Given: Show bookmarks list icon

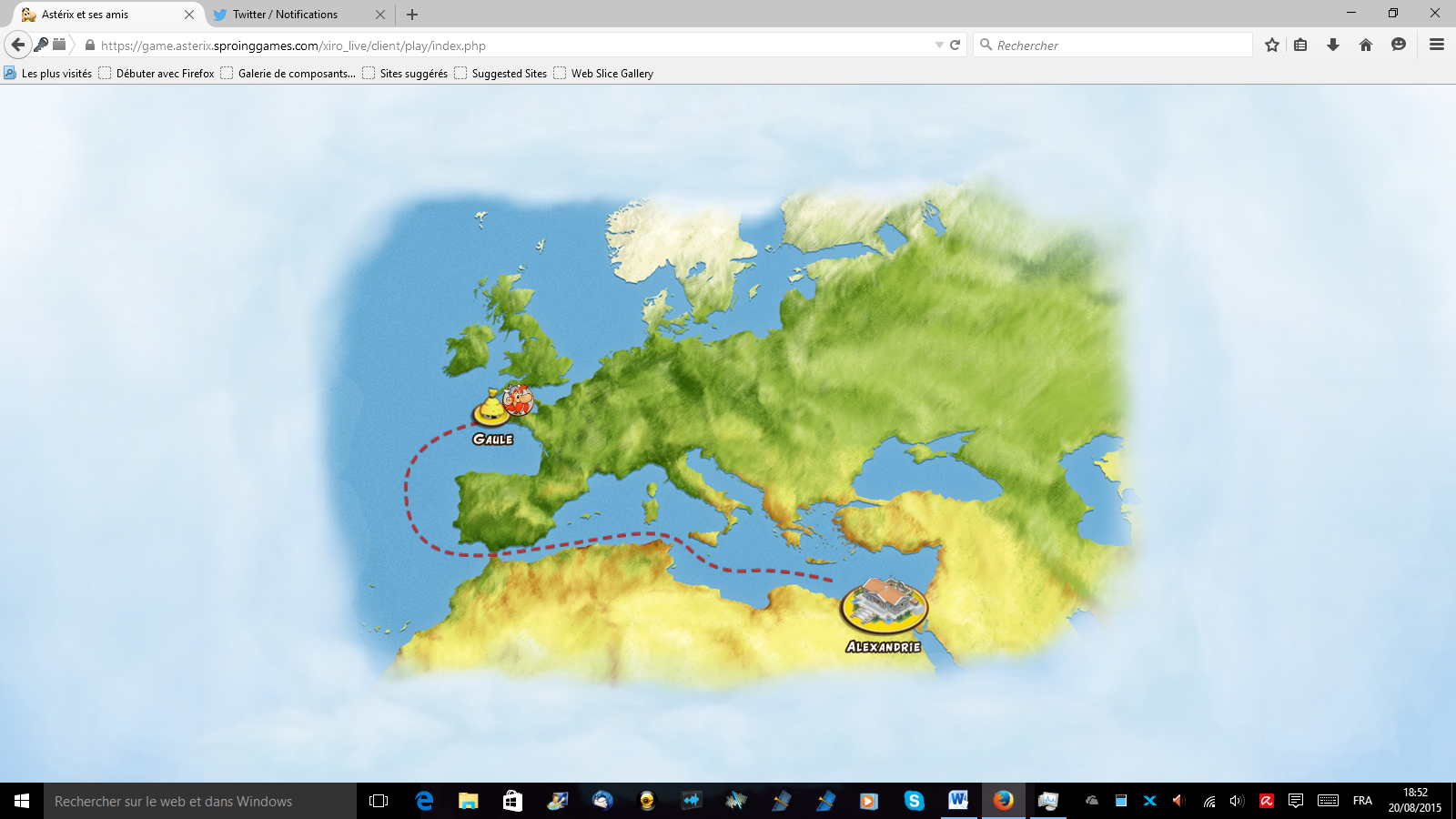Looking at the screenshot, I should click(x=1300, y=45).
